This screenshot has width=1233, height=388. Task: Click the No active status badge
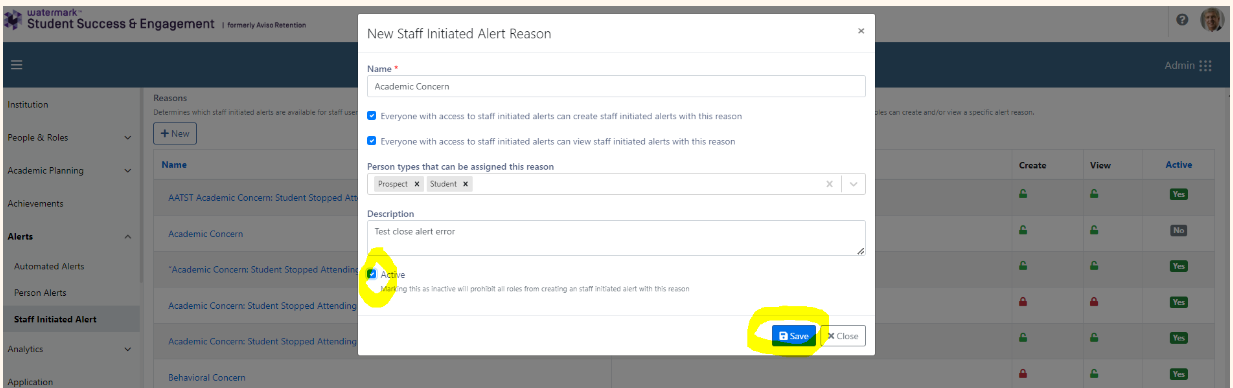[x=1179, y=230]
